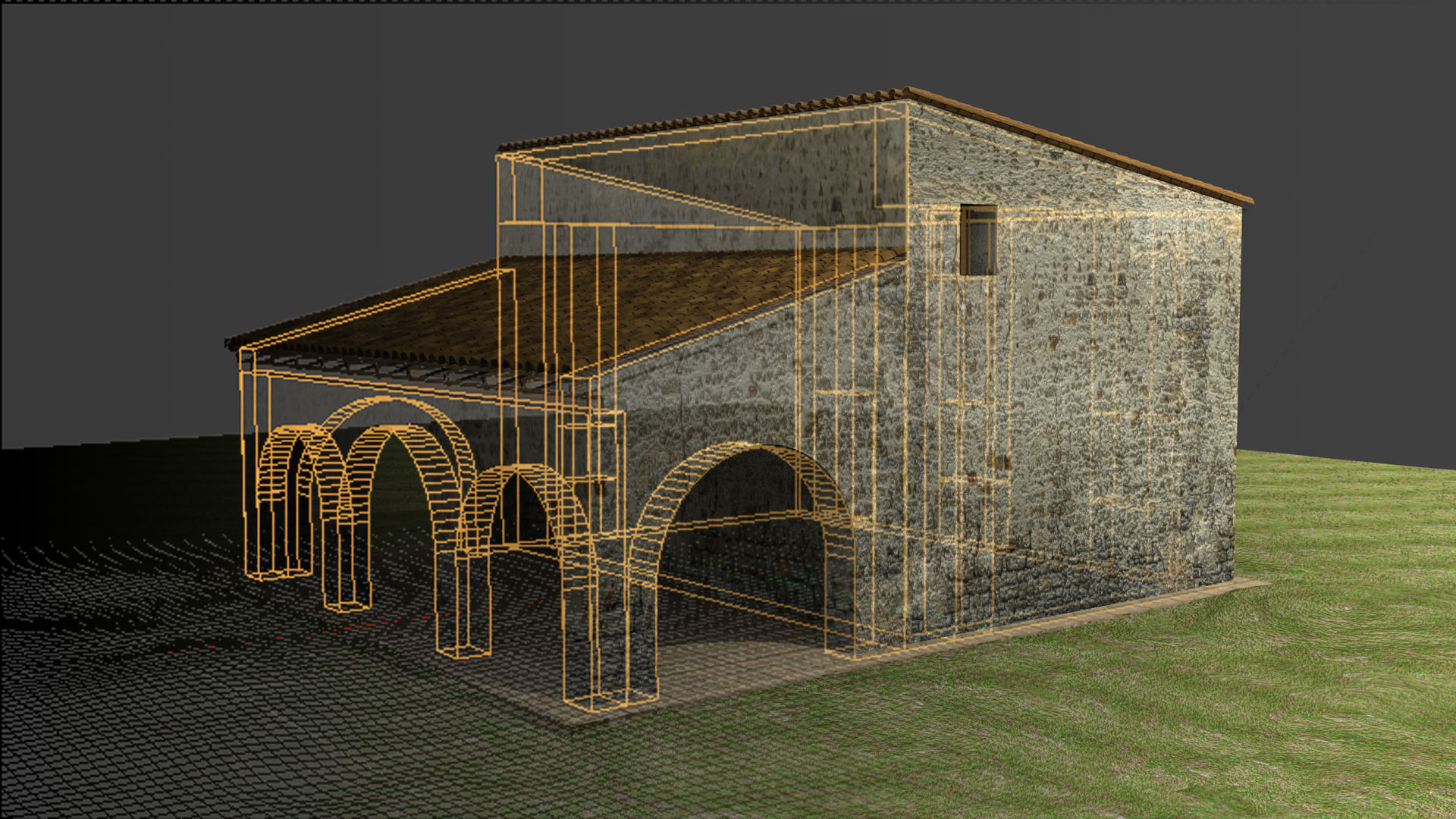This screenshot has height=819, width=1456.
Task: Click the empty gray viewport background
Action: pos(227,152)
